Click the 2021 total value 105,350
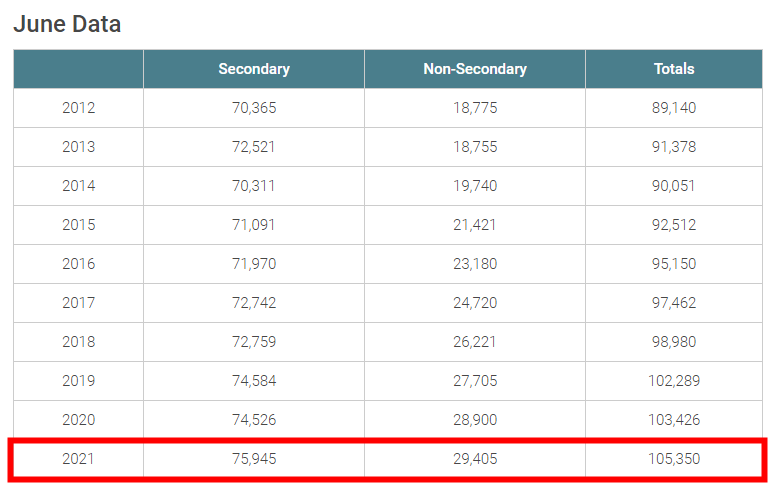776x492 pixels. coord(674,459)
